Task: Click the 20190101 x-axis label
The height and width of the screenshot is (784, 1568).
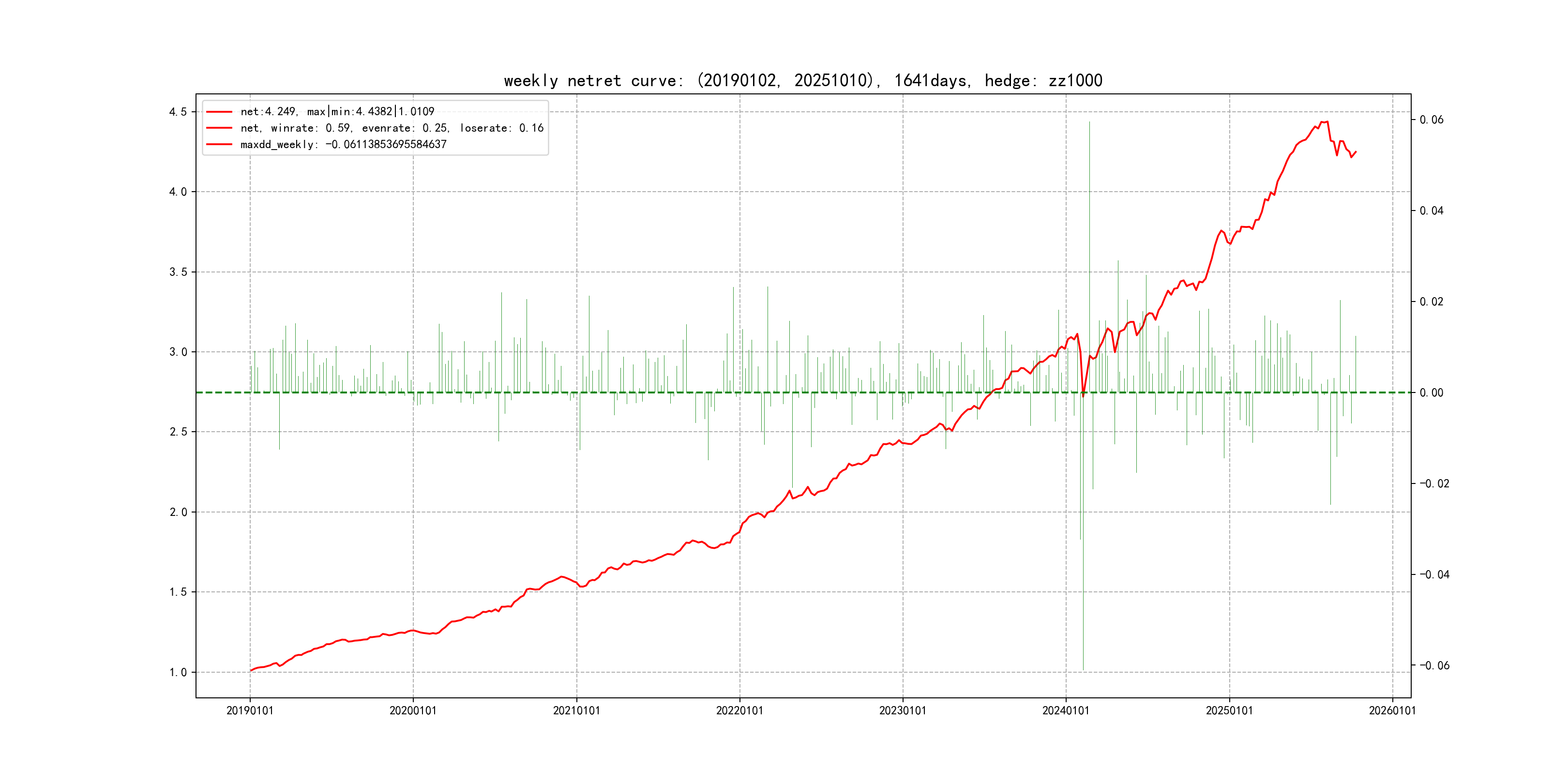Action: coord(250,710)
